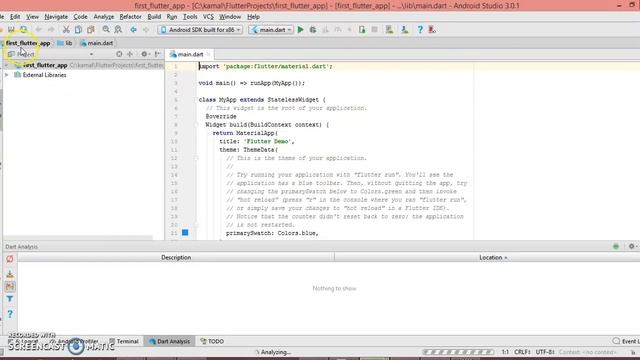Screen dimensions: 640x360
Task: Open the Android SDK built for x86 device dropdown
Action: click(200, 30)
